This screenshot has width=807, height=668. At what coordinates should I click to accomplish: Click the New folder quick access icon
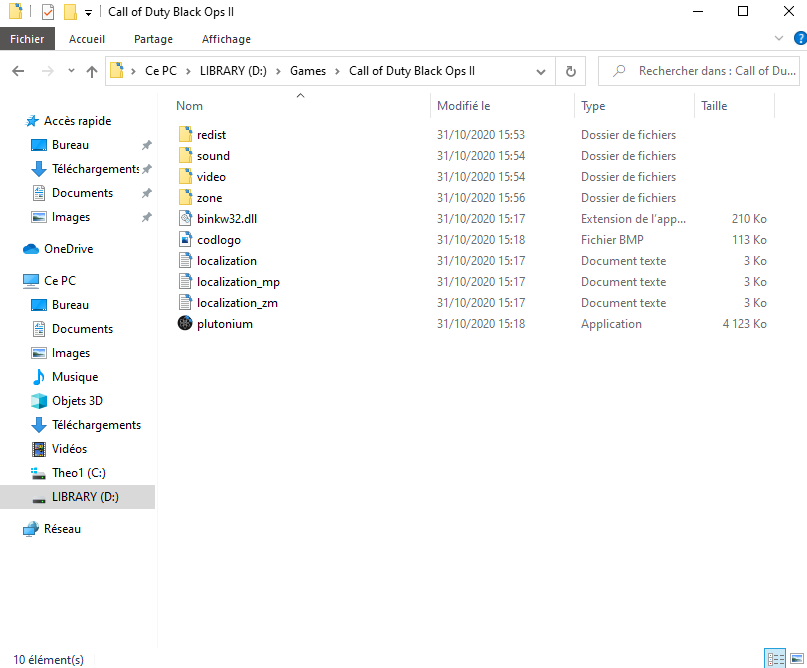point(70,11)
